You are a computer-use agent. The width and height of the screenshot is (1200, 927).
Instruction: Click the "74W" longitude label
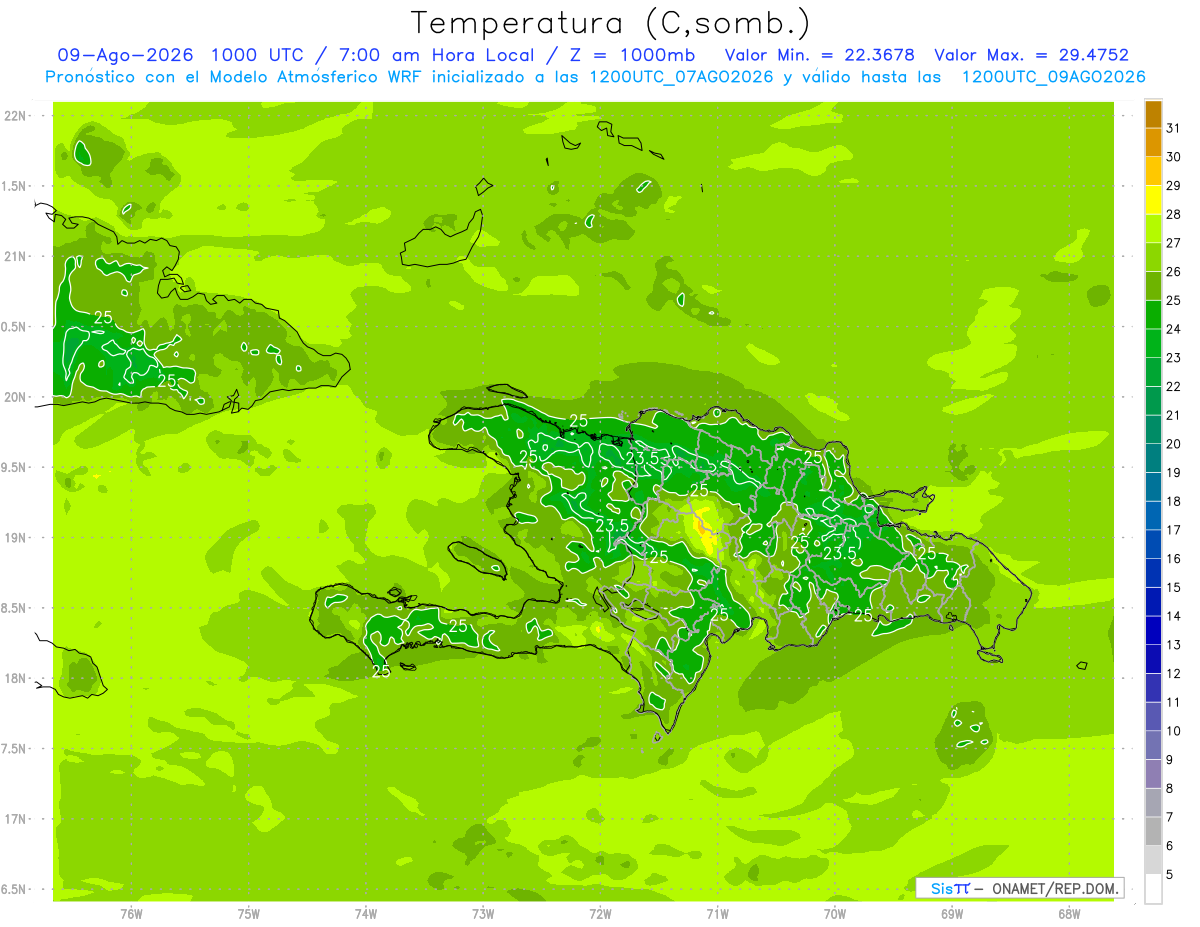[x=366, y=914]
